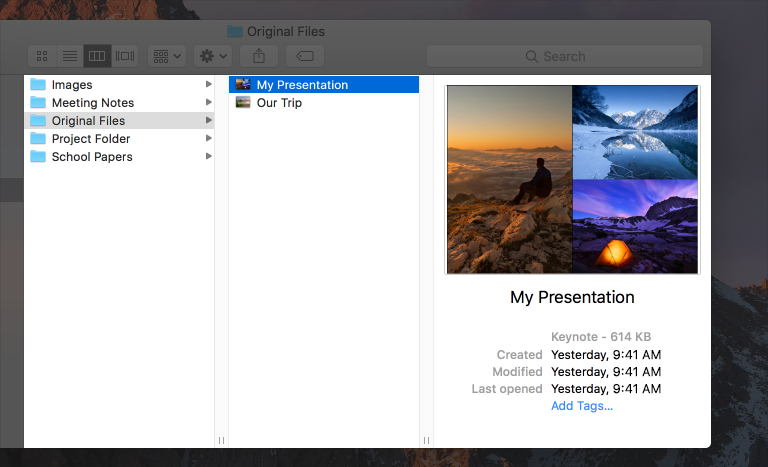
Task: Switch to column view
Action: pyautogui.click(x=97, y=56)
